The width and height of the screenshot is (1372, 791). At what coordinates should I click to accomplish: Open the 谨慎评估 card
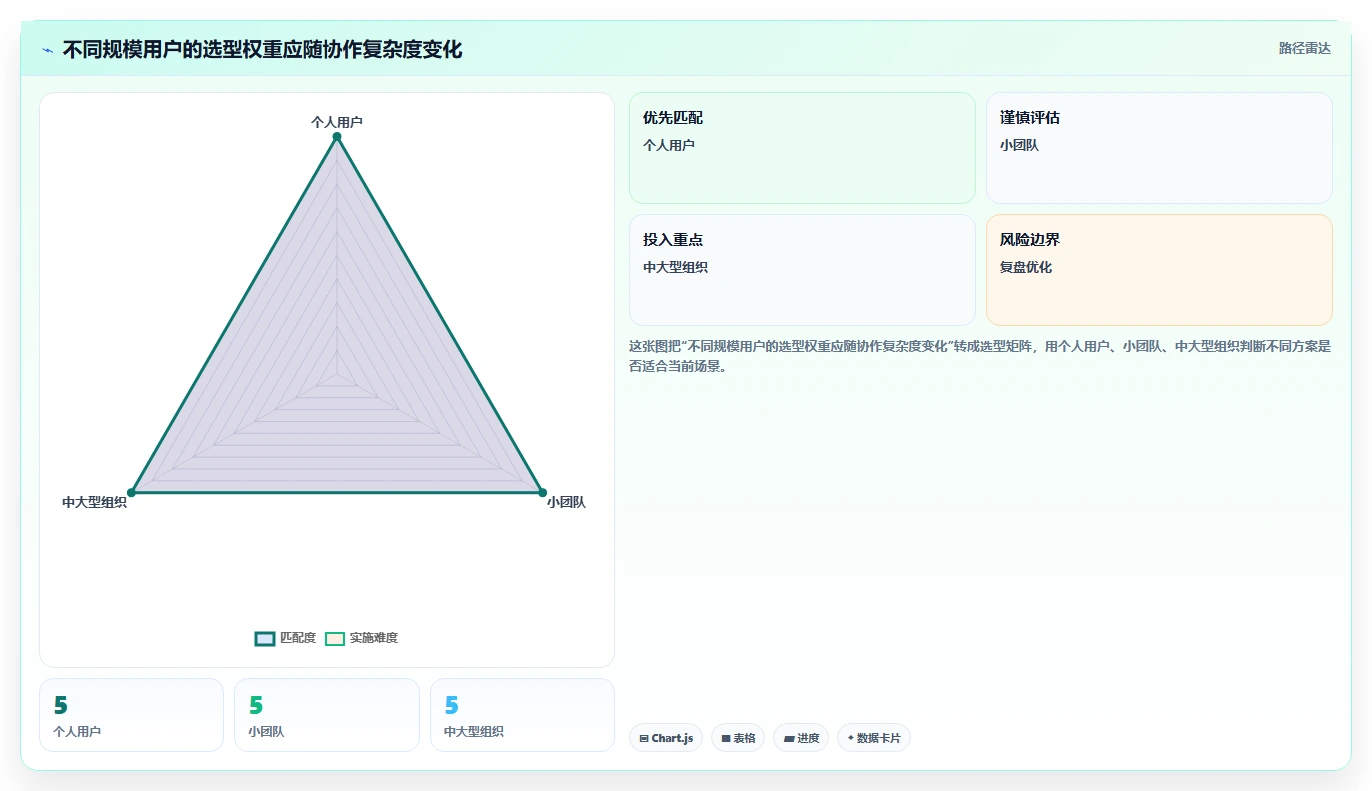[1159, 148]
